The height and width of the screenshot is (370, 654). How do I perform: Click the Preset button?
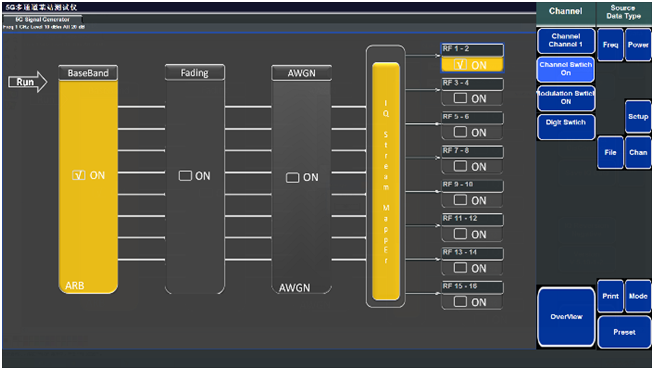(x=624, y=332)
